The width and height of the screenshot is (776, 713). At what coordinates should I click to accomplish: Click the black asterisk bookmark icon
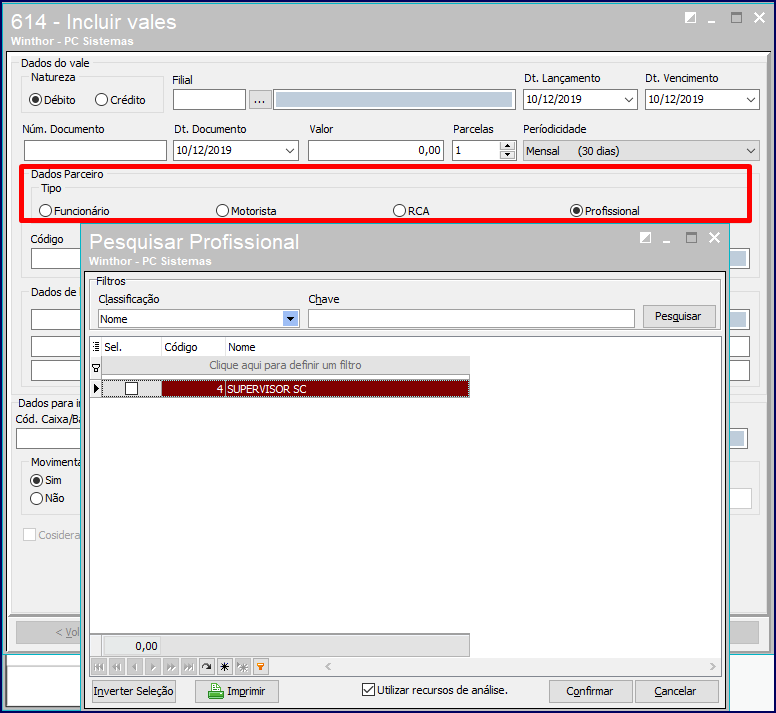(x=225, y=667)
